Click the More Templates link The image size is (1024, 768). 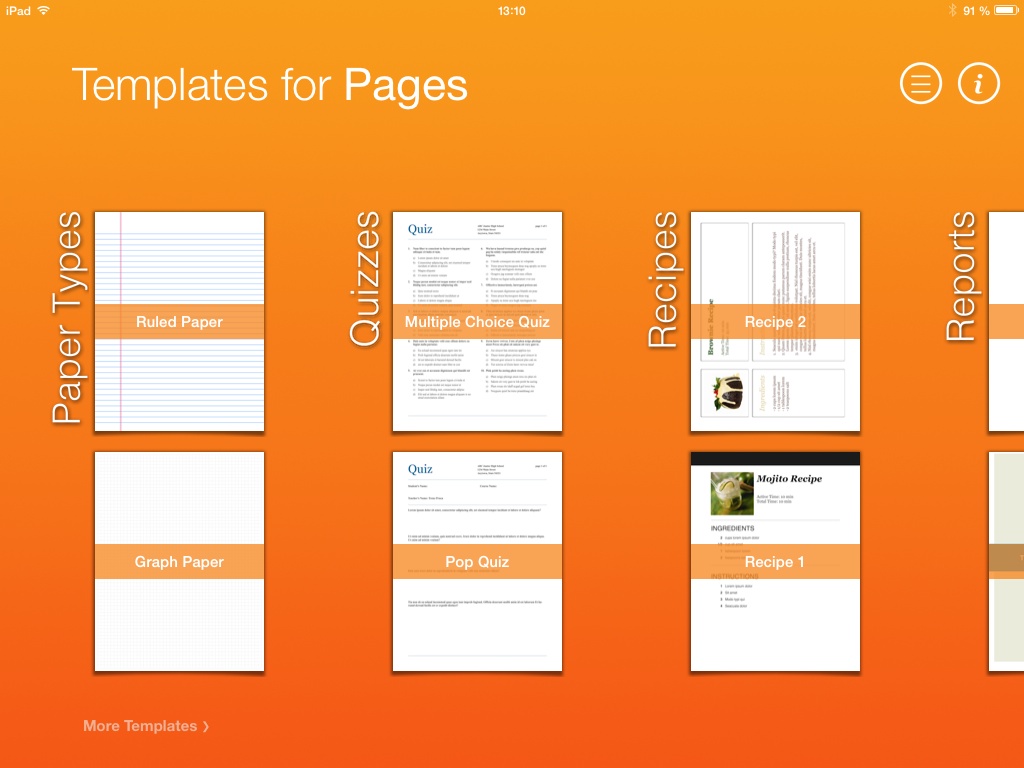pyautogui.click(x=146, y=726)
